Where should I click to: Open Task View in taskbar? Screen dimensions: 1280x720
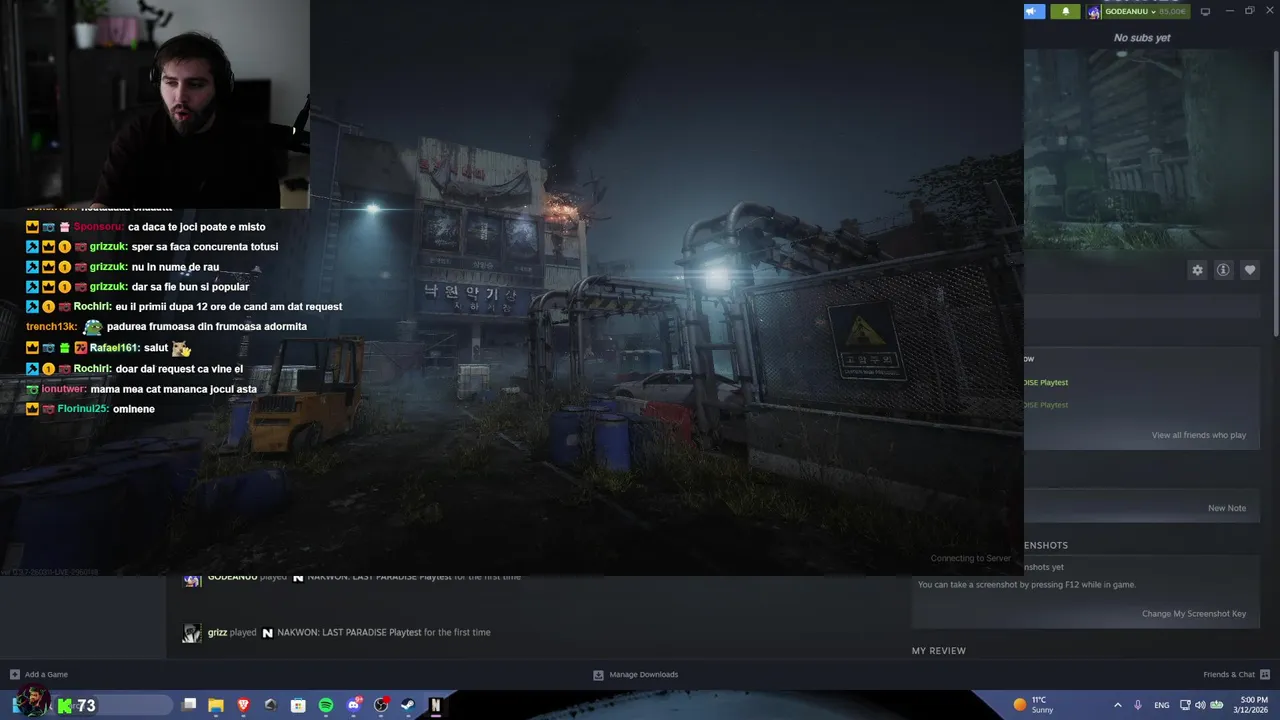point(189,705)
